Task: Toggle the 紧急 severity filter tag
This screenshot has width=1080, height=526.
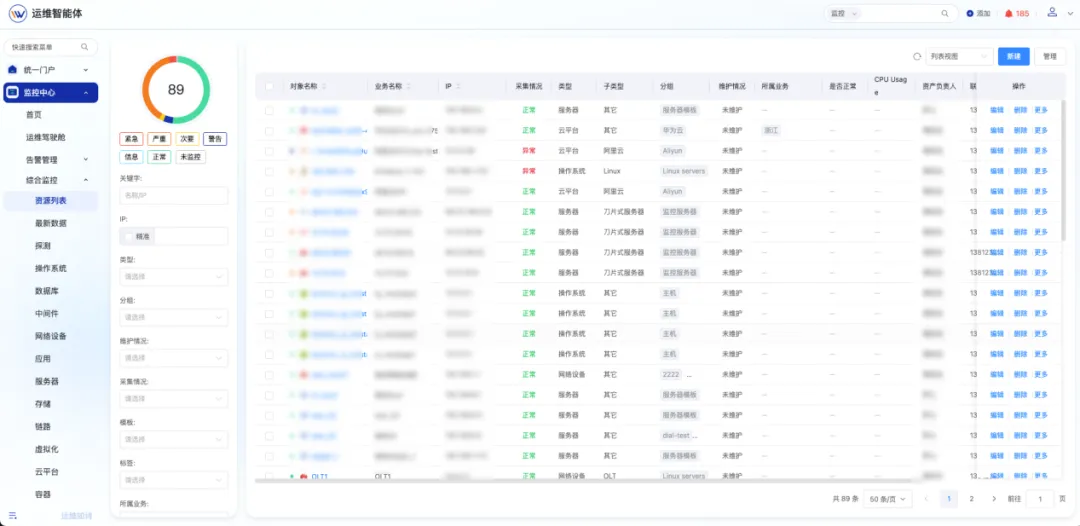Action: [x=130, y=138]
